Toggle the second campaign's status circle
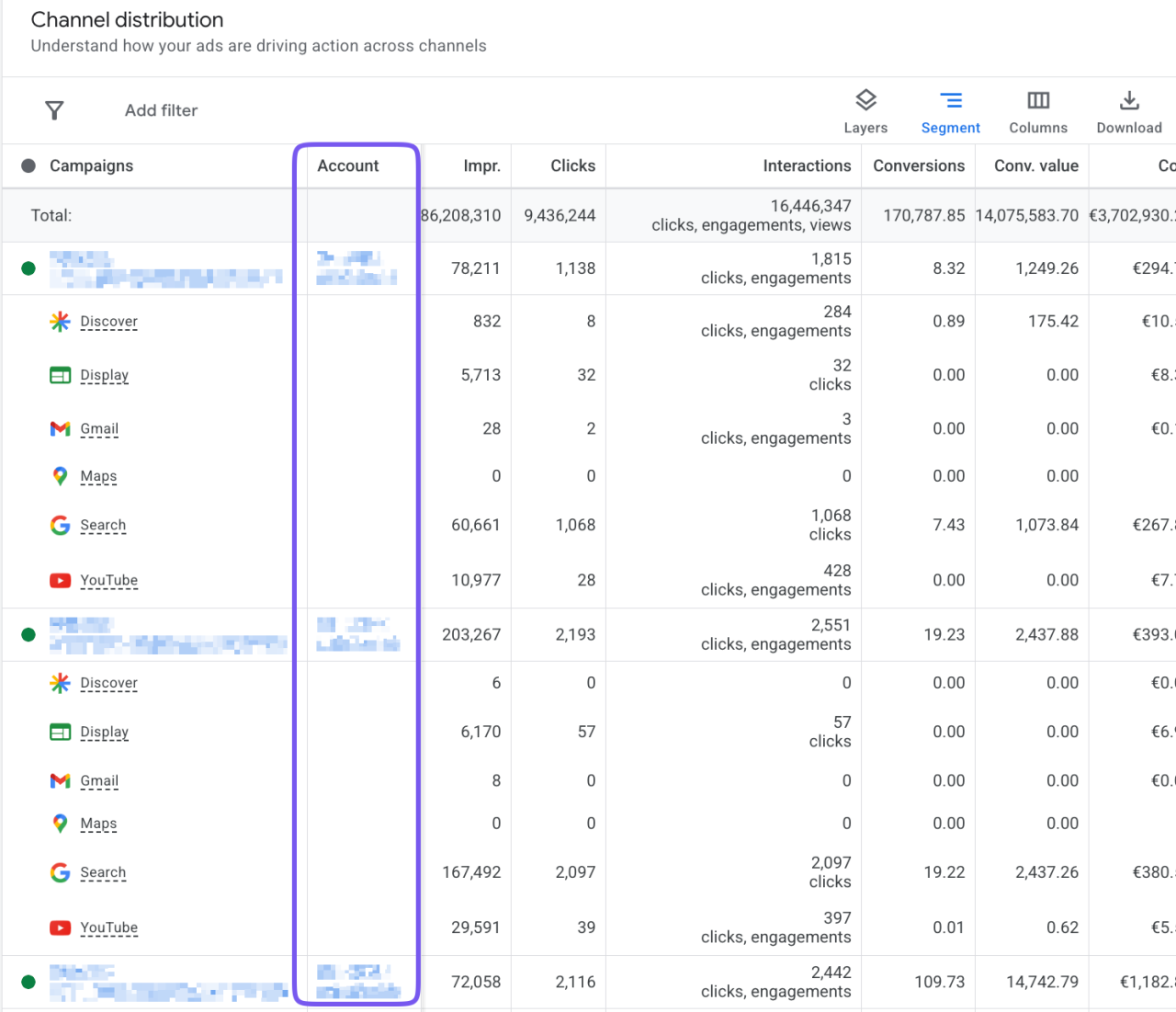 [x=28, y=634]
